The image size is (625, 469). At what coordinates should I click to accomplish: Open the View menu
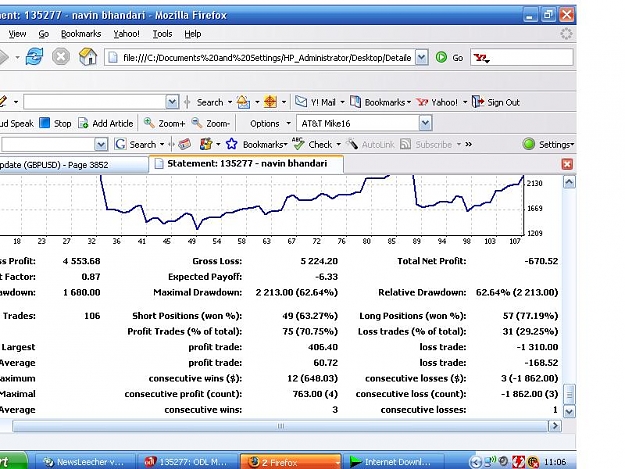(x=18, y=34)
